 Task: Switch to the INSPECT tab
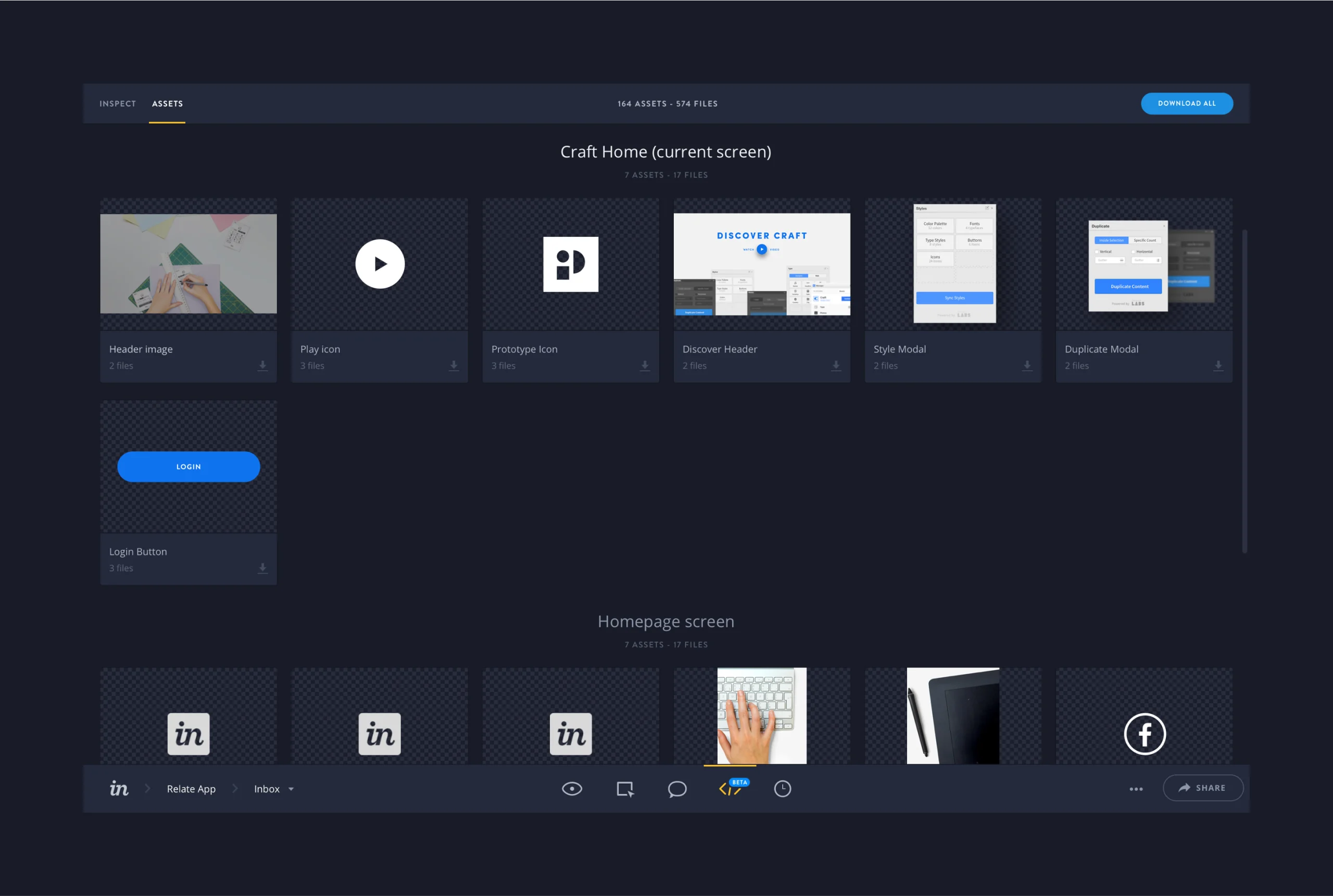click(x=118, y=104)
